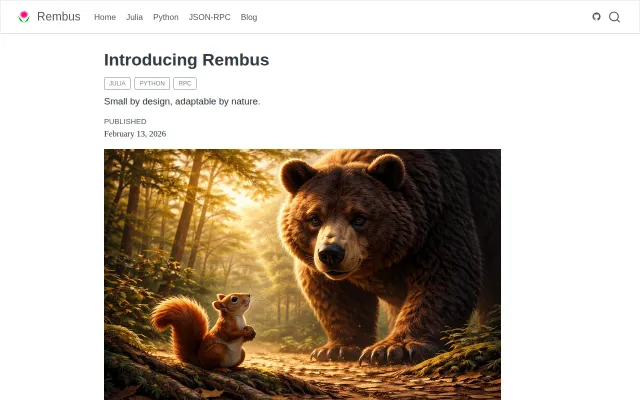Select the PYTHON category tag
640x400 pixels.
pos(152,83)
